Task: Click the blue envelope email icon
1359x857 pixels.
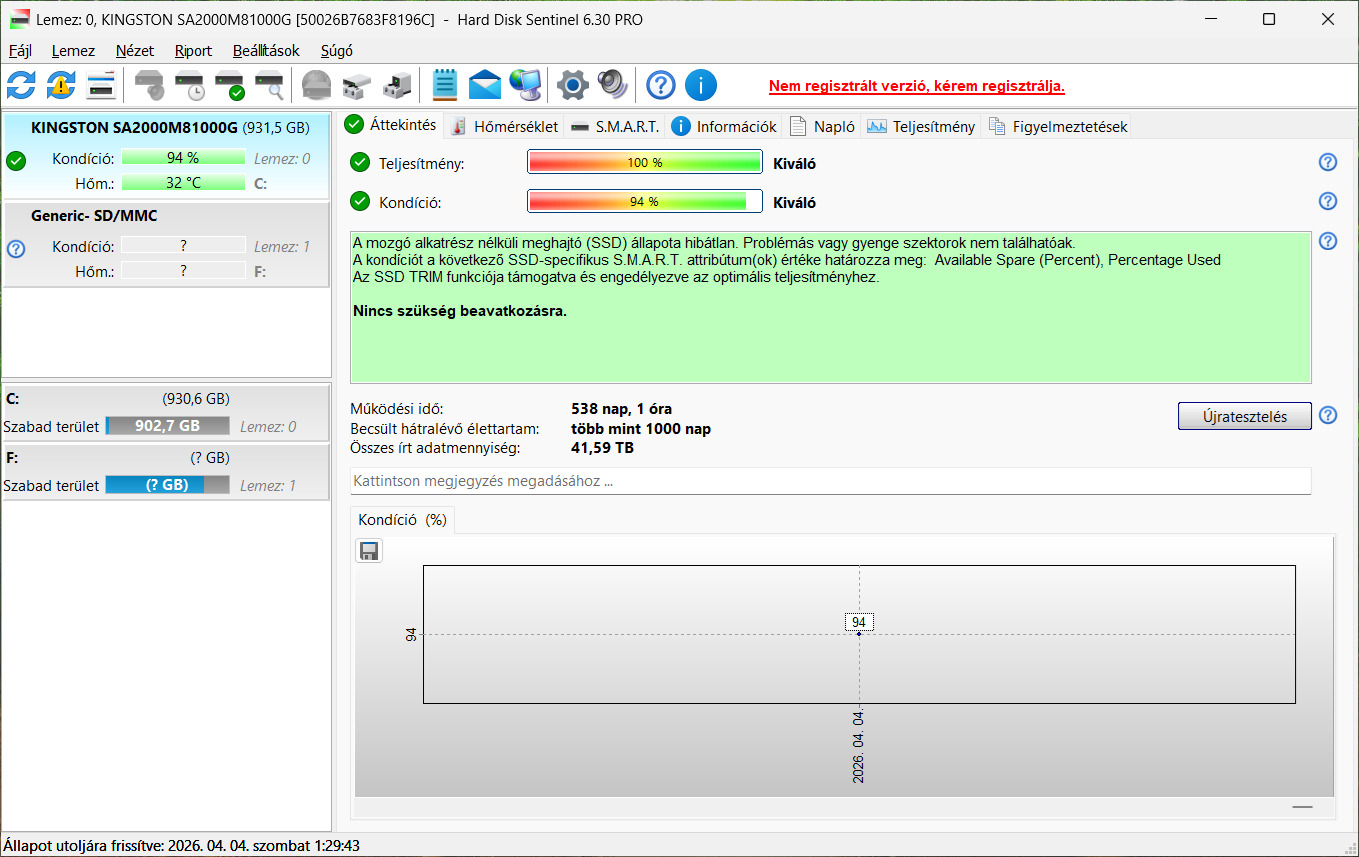Action: [x=485, y=85]
